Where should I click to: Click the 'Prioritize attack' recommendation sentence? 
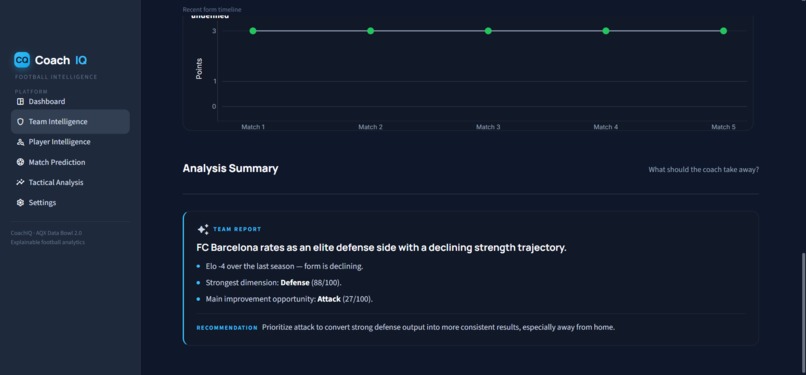438,327
